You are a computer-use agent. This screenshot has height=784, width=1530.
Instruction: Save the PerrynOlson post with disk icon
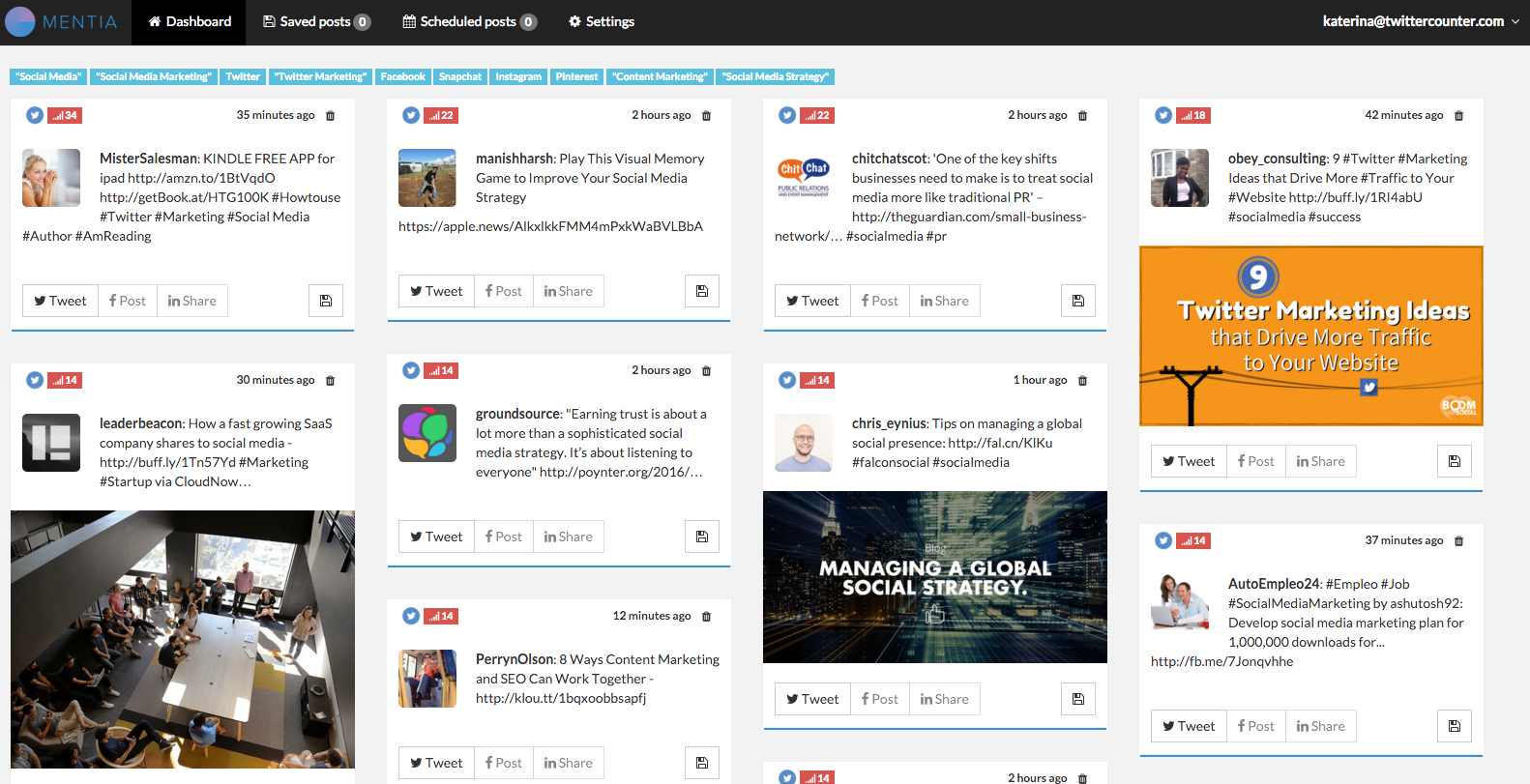click(702, 763)
